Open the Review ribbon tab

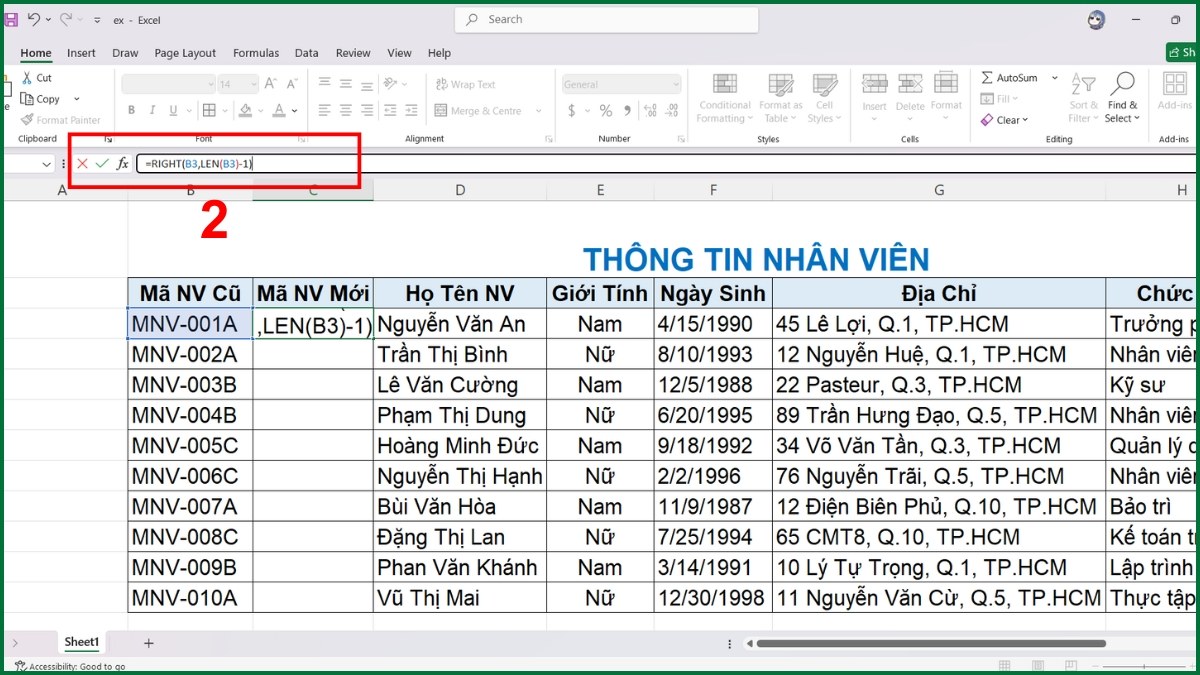pyautogui.click(x=352, y=53)
